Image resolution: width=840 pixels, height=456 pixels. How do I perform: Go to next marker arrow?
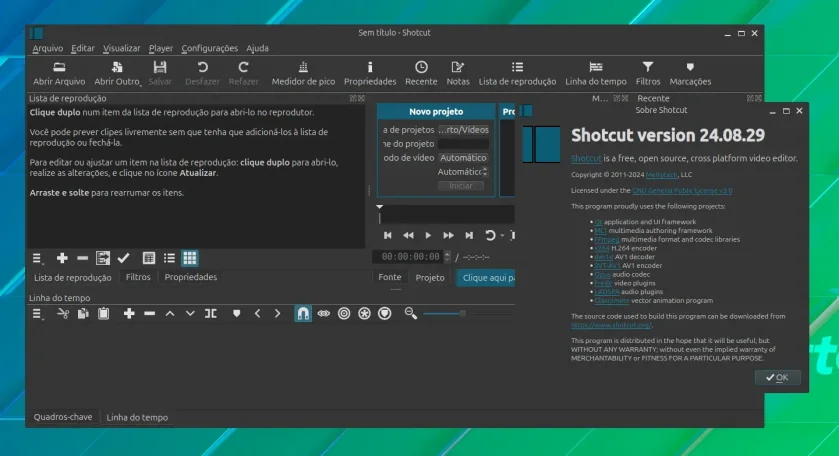pyautogui.click(x=278, y=313)
